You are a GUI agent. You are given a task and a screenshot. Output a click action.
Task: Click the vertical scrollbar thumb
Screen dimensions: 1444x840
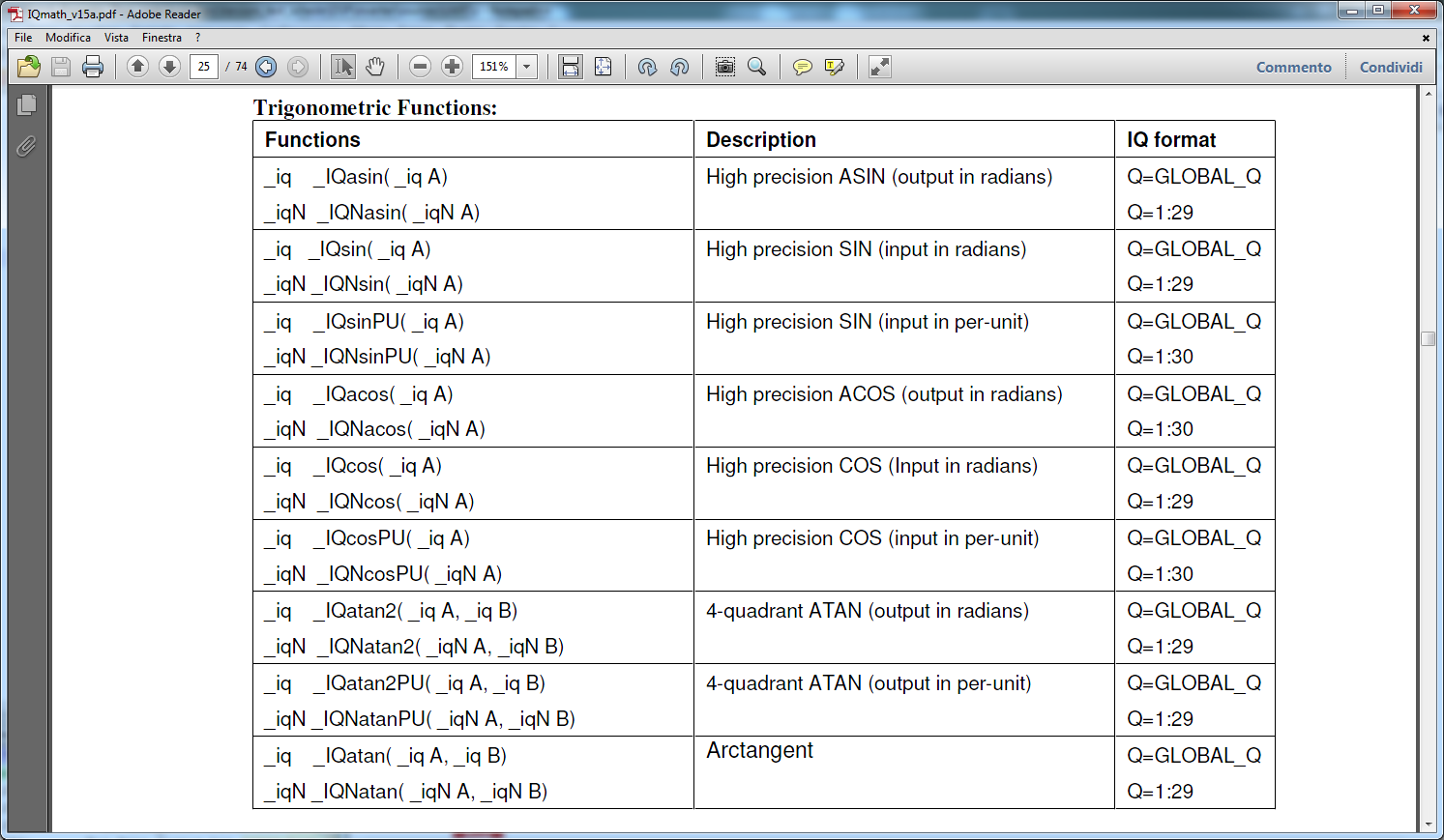(1428, 339)
